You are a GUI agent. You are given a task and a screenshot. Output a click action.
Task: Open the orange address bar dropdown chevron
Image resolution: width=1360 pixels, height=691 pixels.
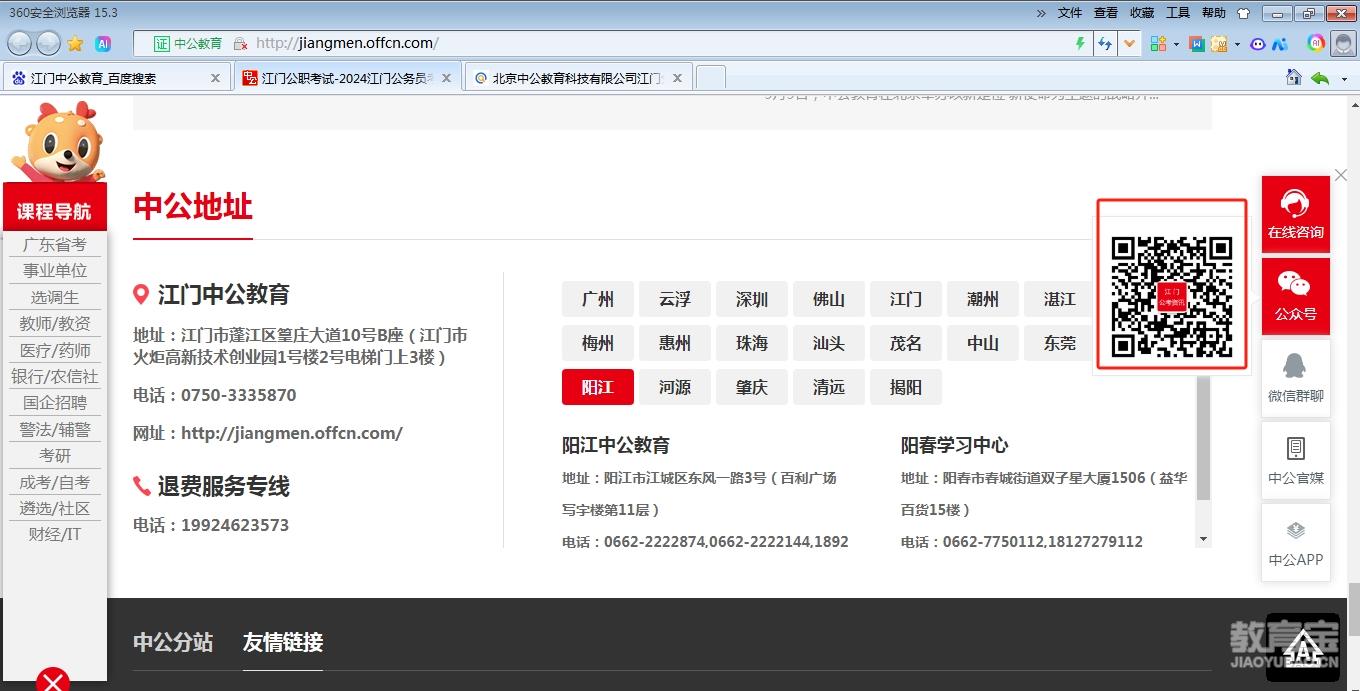(1130, 44)
